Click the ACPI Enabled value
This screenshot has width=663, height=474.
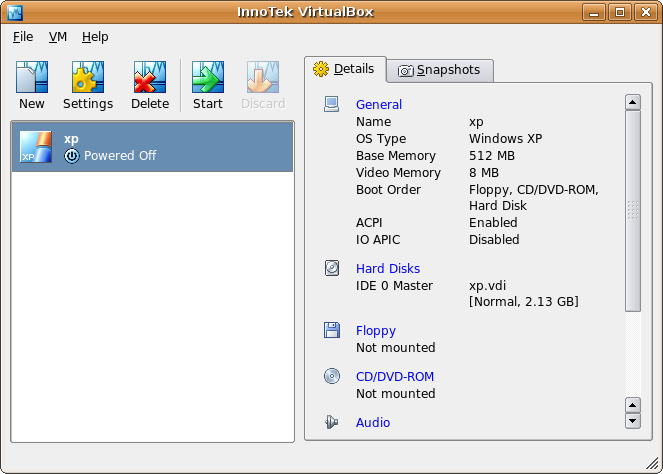click(493, 222)
